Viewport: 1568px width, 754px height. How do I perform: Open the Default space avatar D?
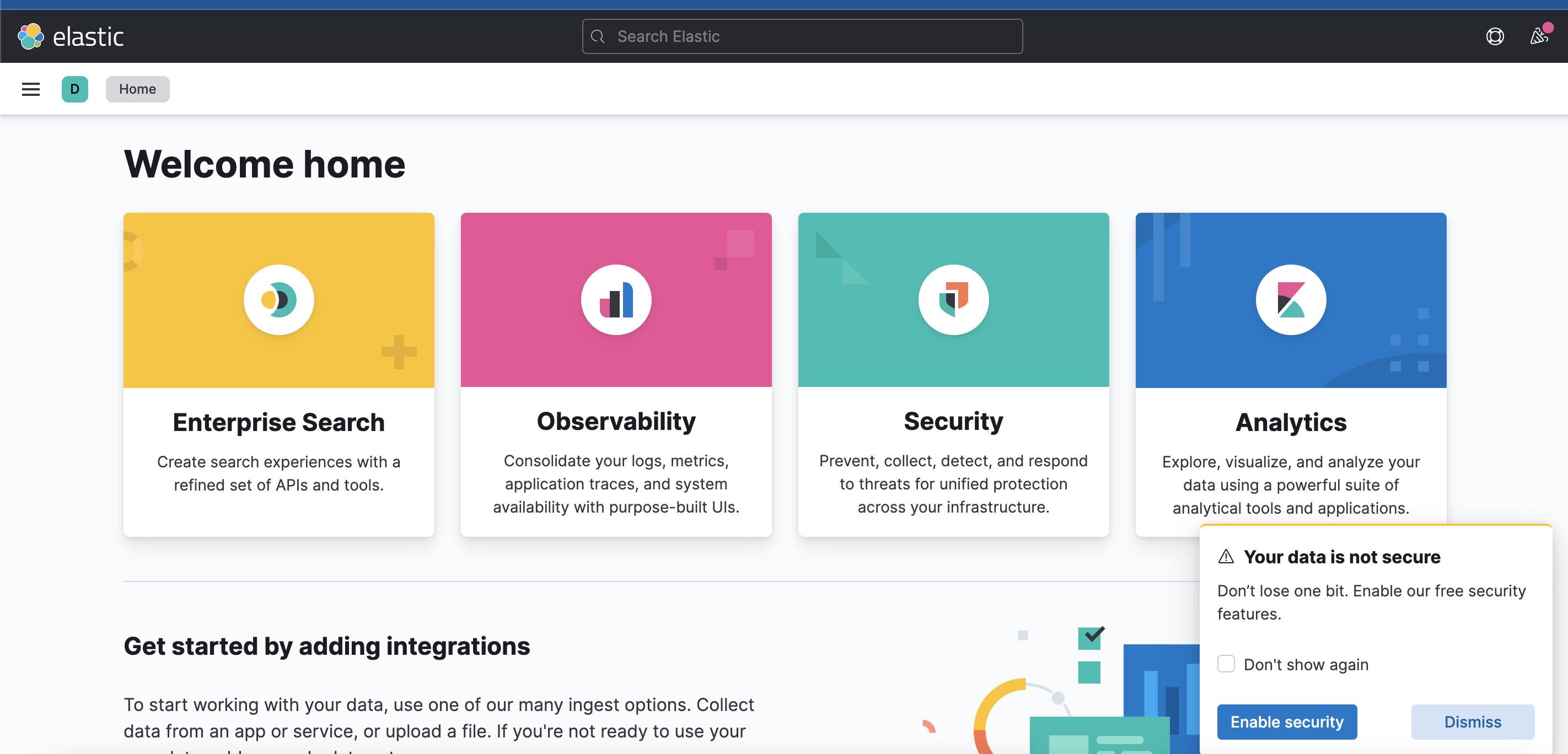[x=75, y=89]
